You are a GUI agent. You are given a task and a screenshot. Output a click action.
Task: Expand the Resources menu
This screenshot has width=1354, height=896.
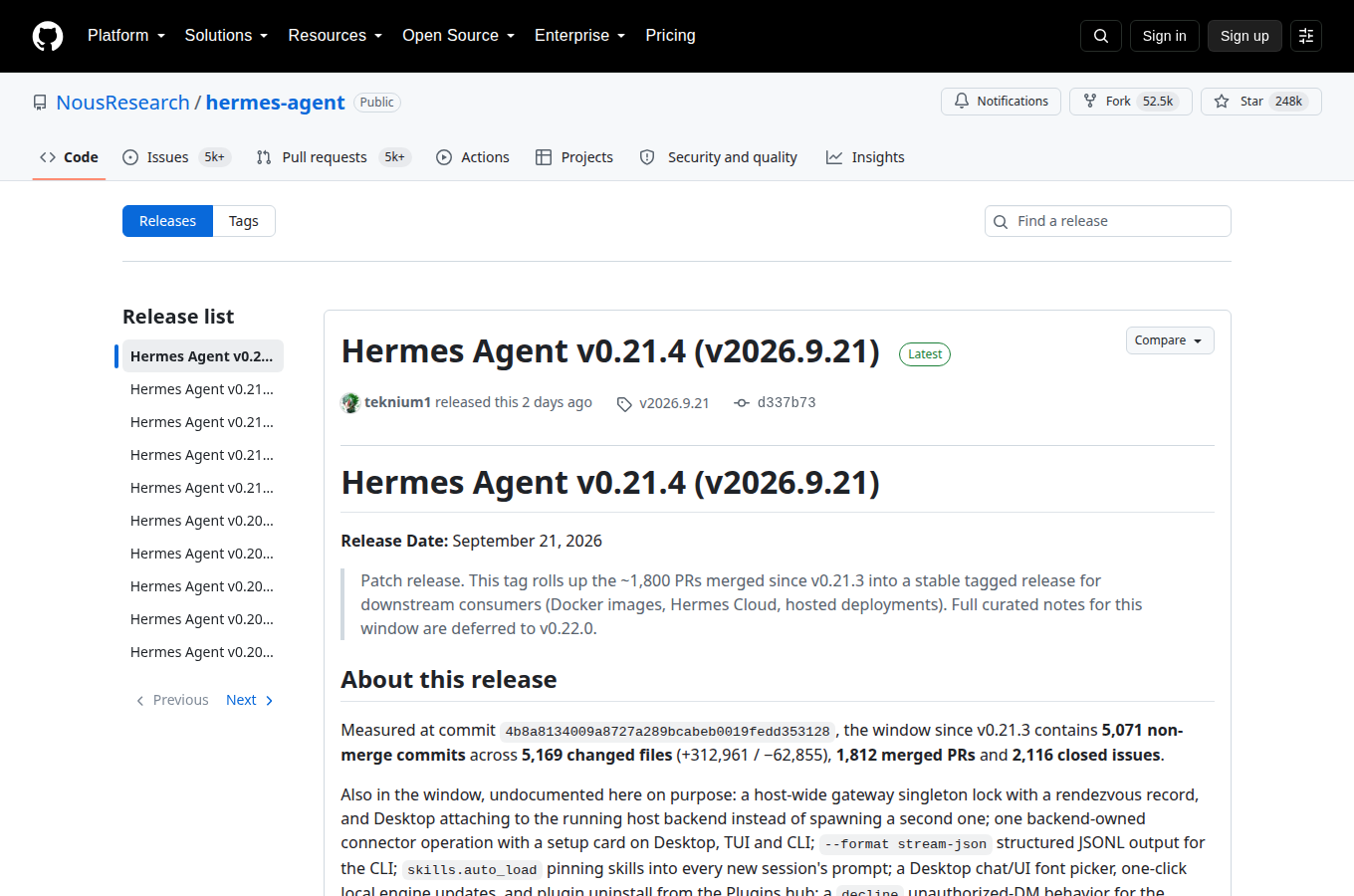[x=336, y=36]
